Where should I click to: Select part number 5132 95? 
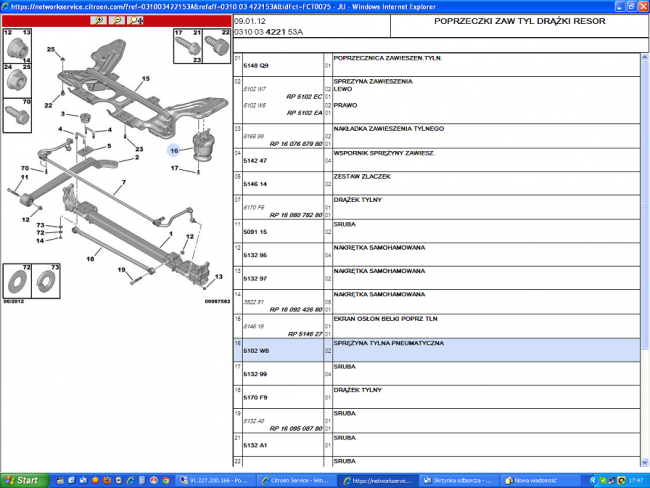pos(255,255)
